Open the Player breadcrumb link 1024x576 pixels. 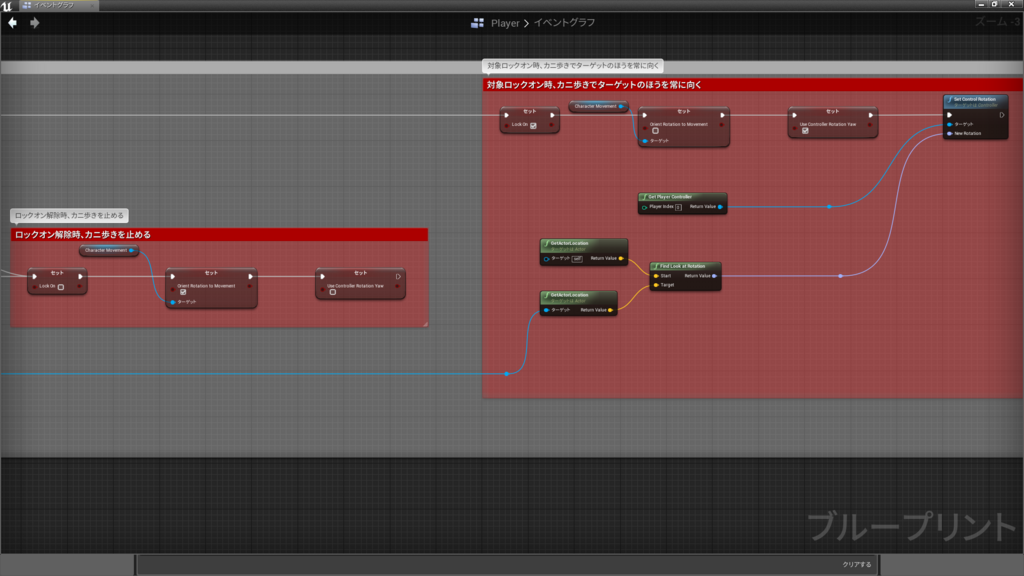[x=505, y=23]
